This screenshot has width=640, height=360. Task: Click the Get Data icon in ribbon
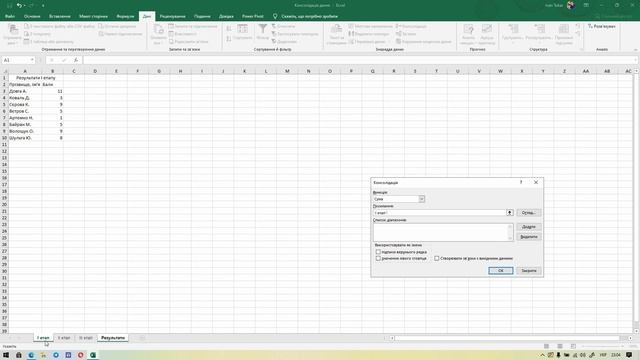point(13,34)
